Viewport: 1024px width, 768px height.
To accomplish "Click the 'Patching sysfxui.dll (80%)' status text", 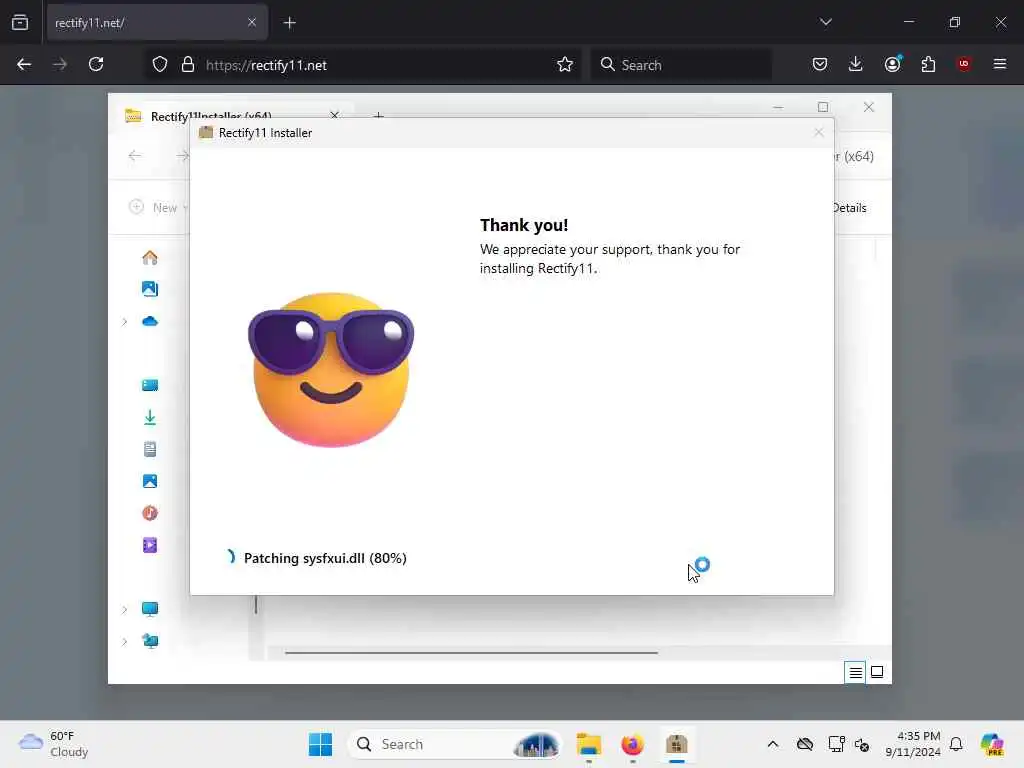I will coord(325,558).
